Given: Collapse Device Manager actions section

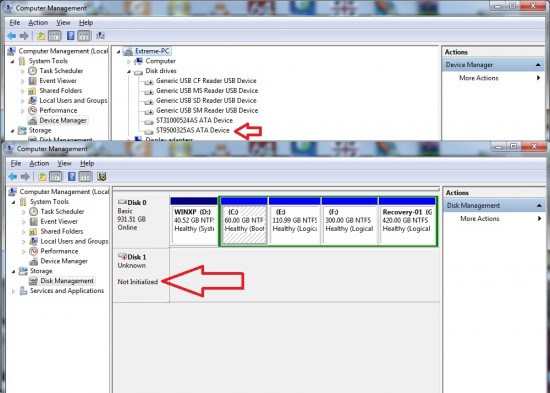Looking at the screenshot, I should click(x=538, y=65).
